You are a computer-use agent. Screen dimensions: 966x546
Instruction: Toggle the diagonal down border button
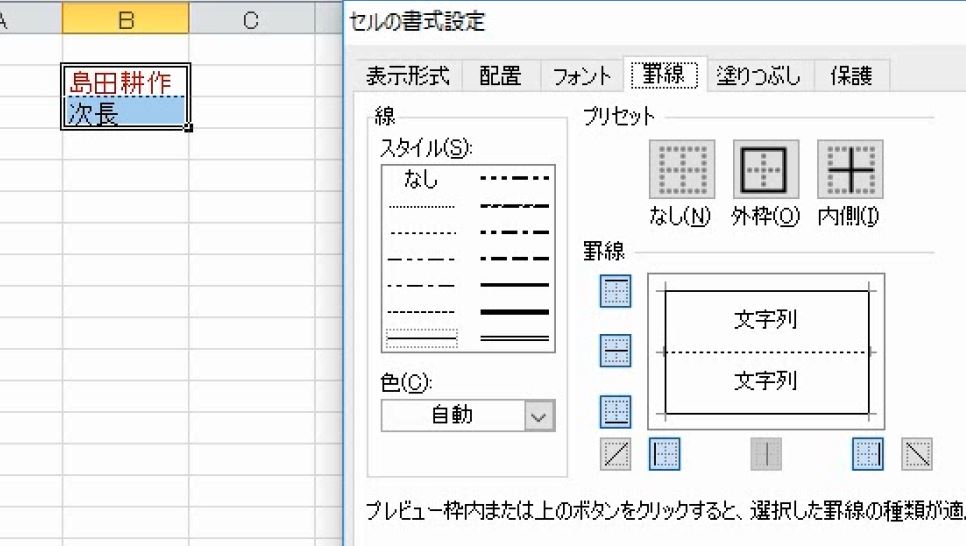[x=917, y=454]
